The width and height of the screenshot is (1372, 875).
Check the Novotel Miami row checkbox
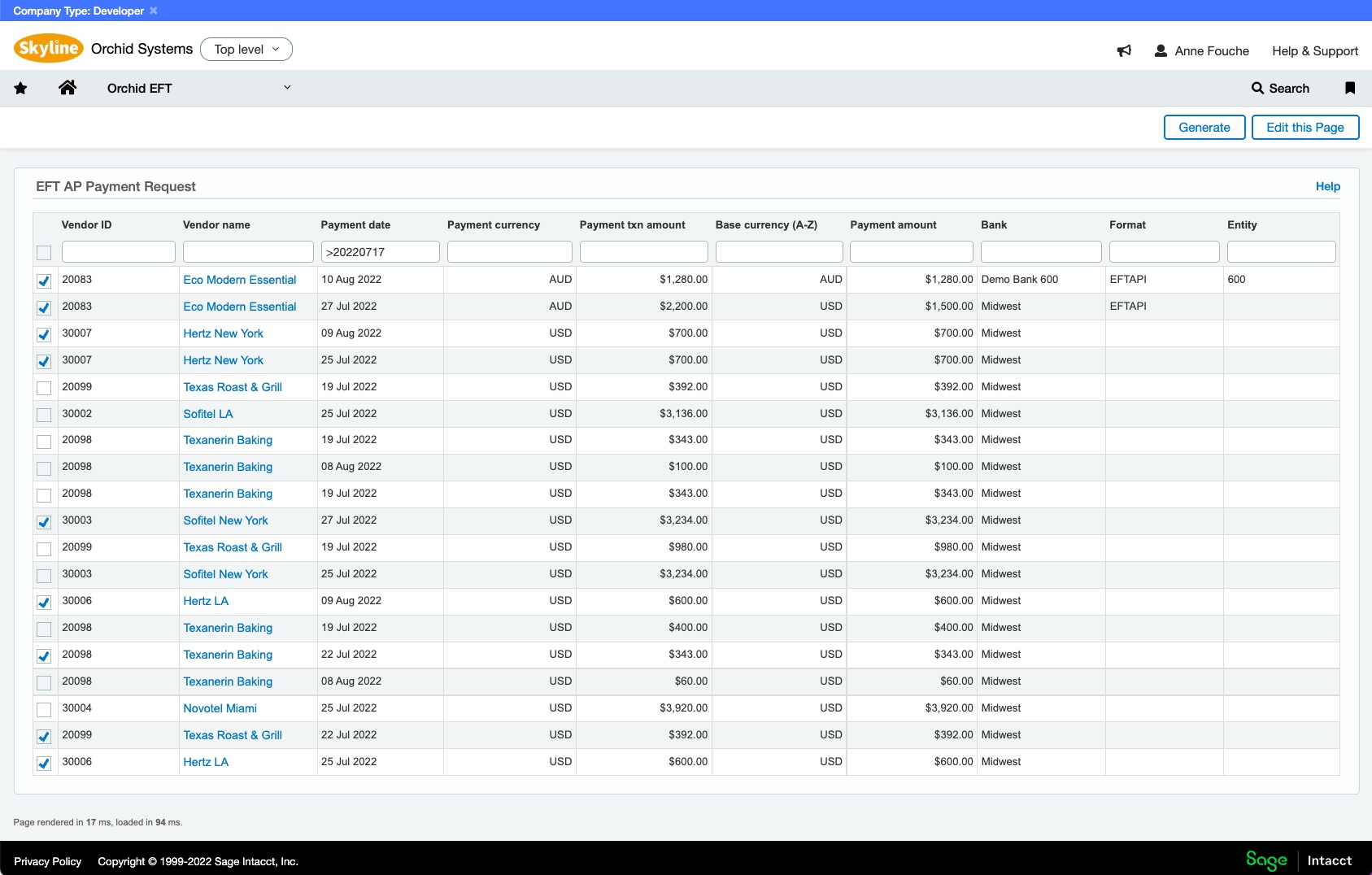(x=44, y=709)
